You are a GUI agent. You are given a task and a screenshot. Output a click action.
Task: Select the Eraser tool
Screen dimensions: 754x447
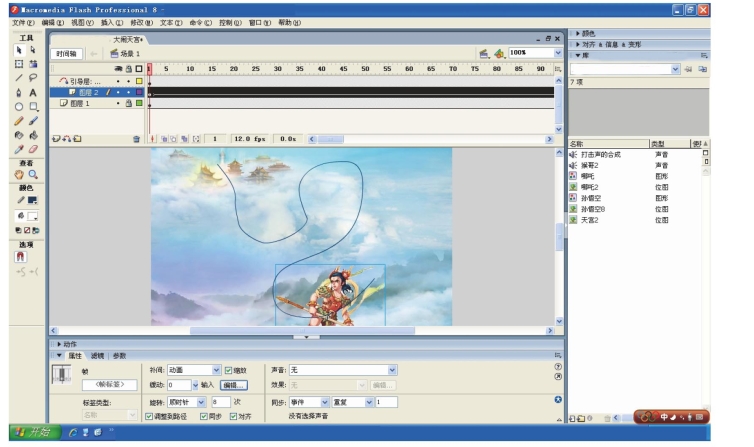click(x=33, y=149)
